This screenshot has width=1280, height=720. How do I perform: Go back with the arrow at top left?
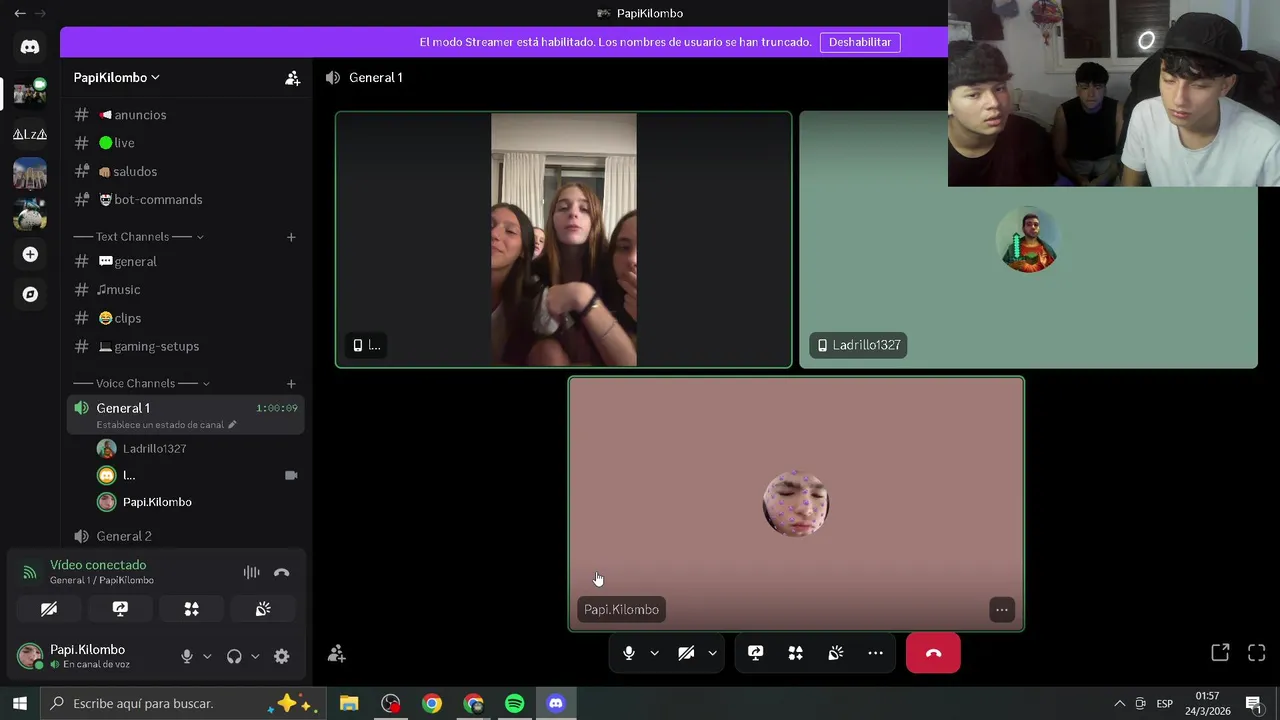pos(20,13)
